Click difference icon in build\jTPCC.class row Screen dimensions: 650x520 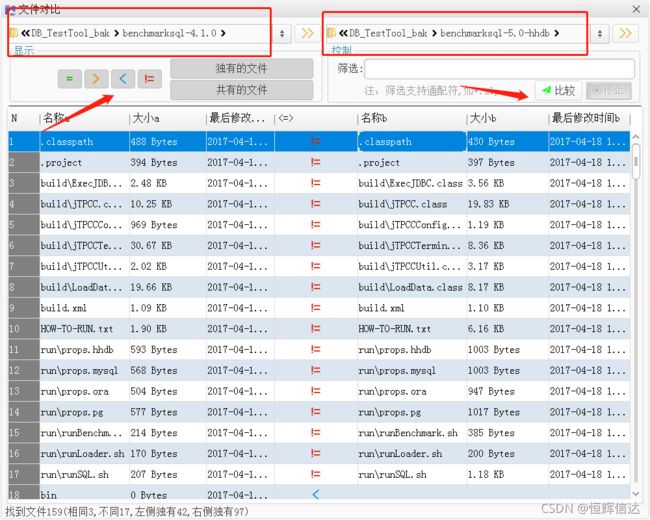315,204
